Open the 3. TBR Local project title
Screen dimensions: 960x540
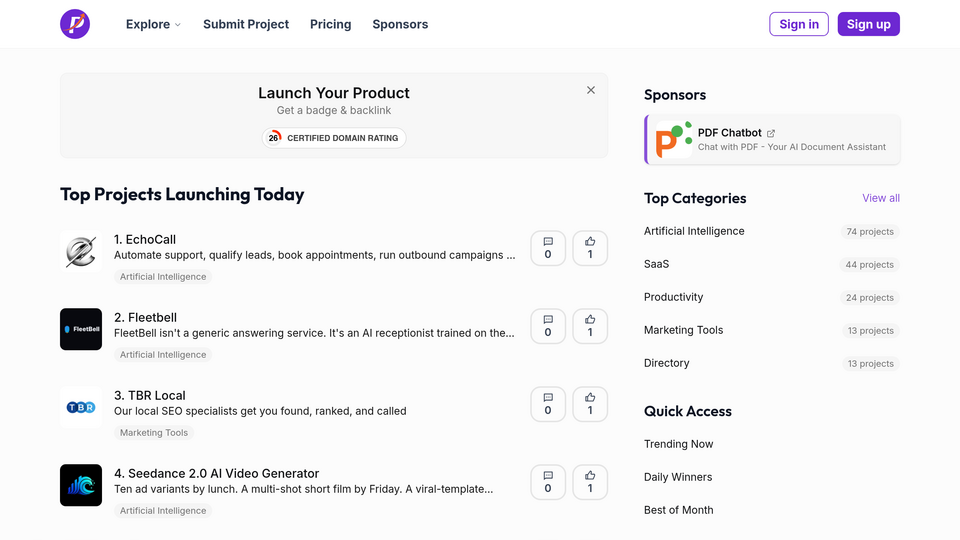coord(149,396)
